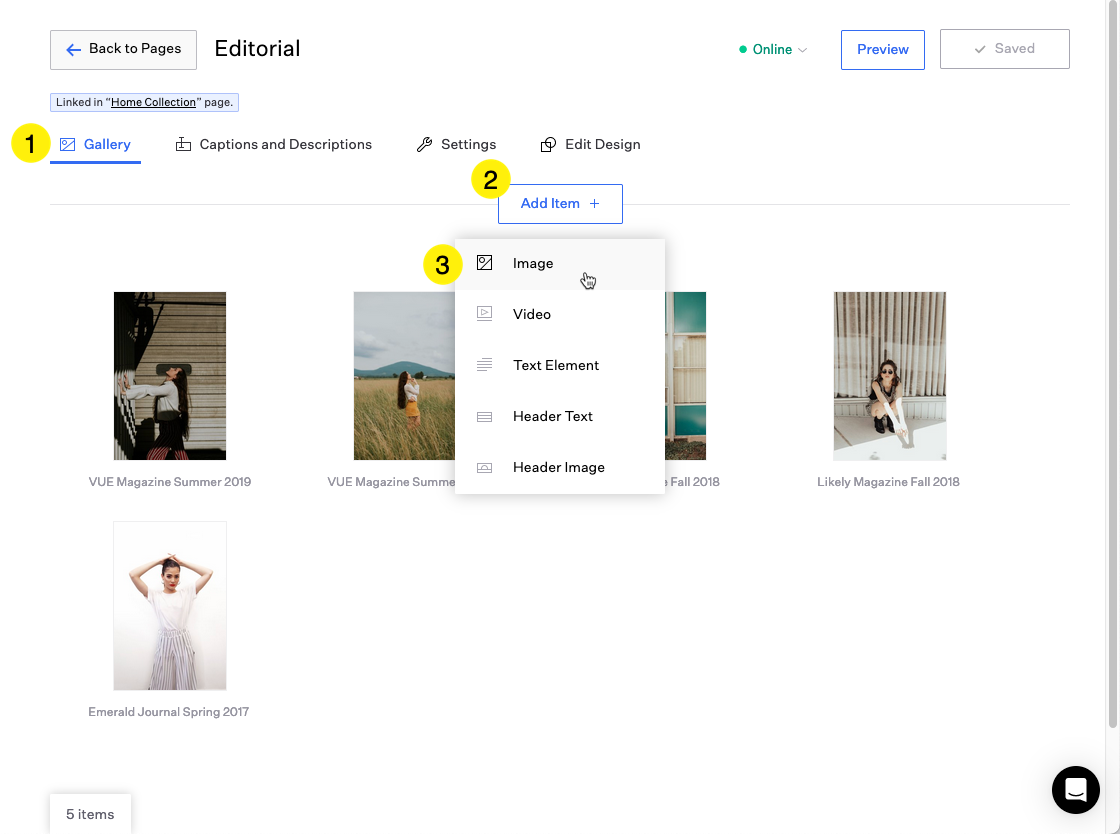The width and height of the screenshot is (1120, 834).
Task: Click the Text Element lines icon
Action: pyautogui.click(x=484, y=365)
